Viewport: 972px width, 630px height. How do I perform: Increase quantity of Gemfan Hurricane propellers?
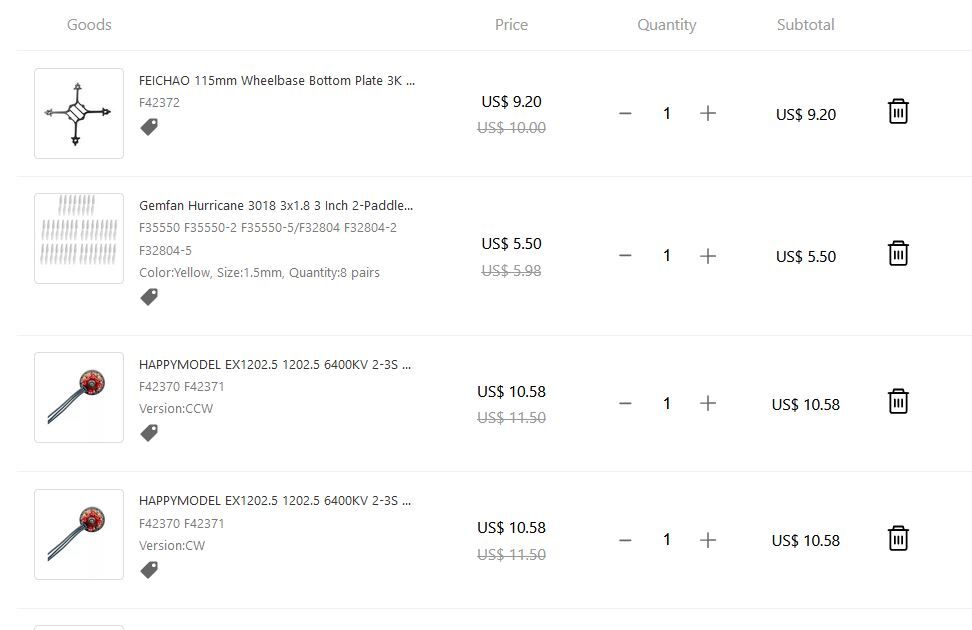coord(708,256)
